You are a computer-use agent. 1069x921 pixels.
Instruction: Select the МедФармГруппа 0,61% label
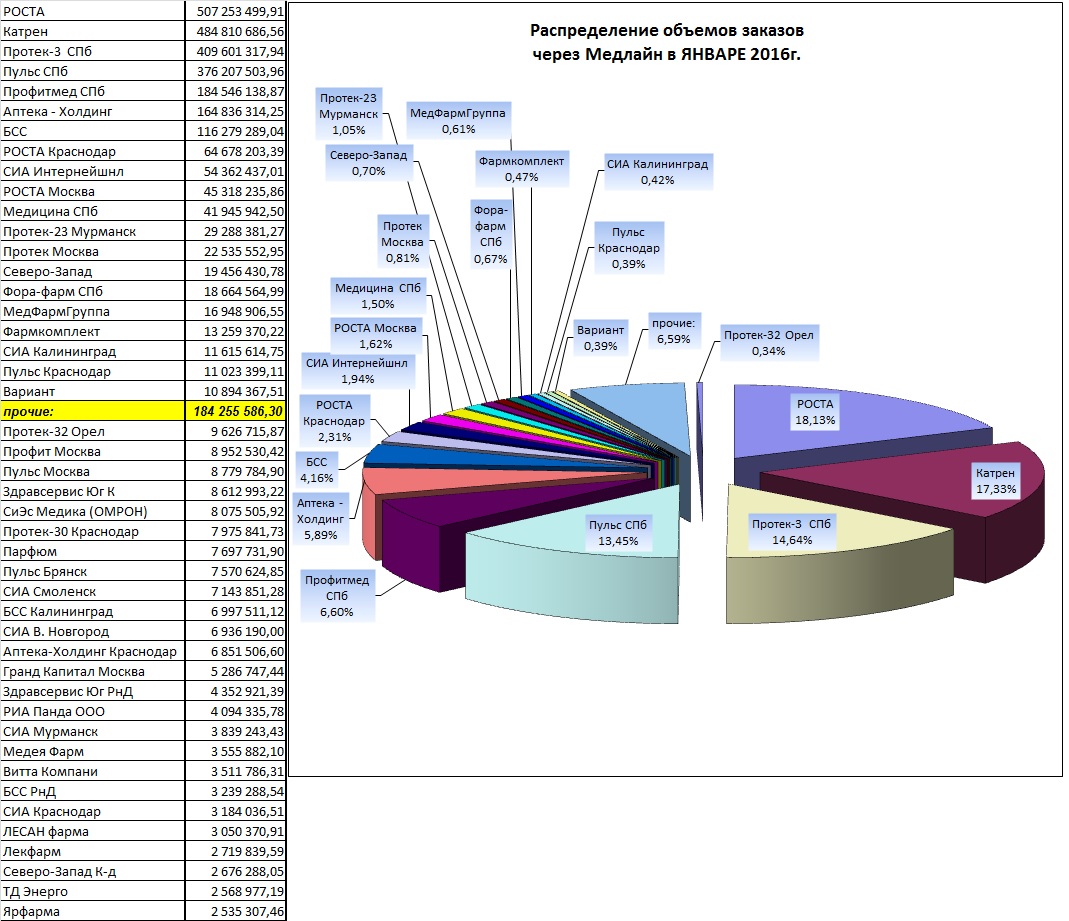[458, 121]
